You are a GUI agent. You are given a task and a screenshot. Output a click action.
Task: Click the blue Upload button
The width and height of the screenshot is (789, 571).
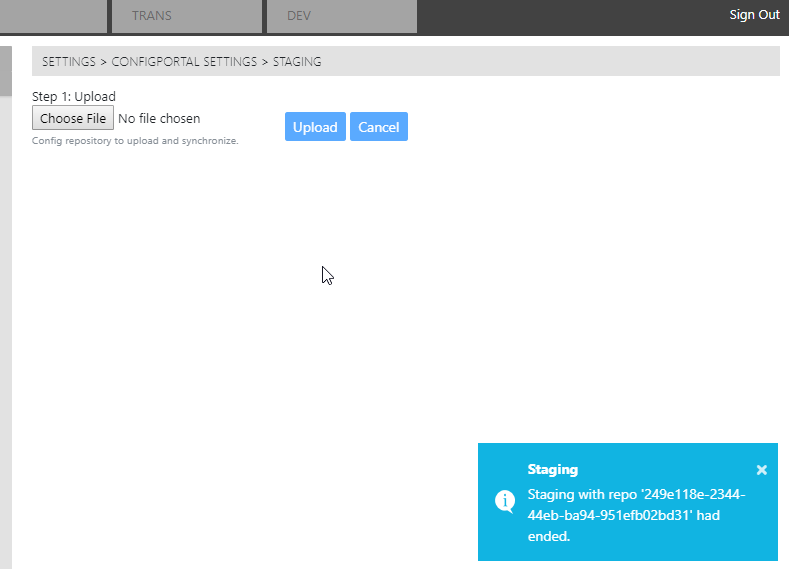pos(315,127)
